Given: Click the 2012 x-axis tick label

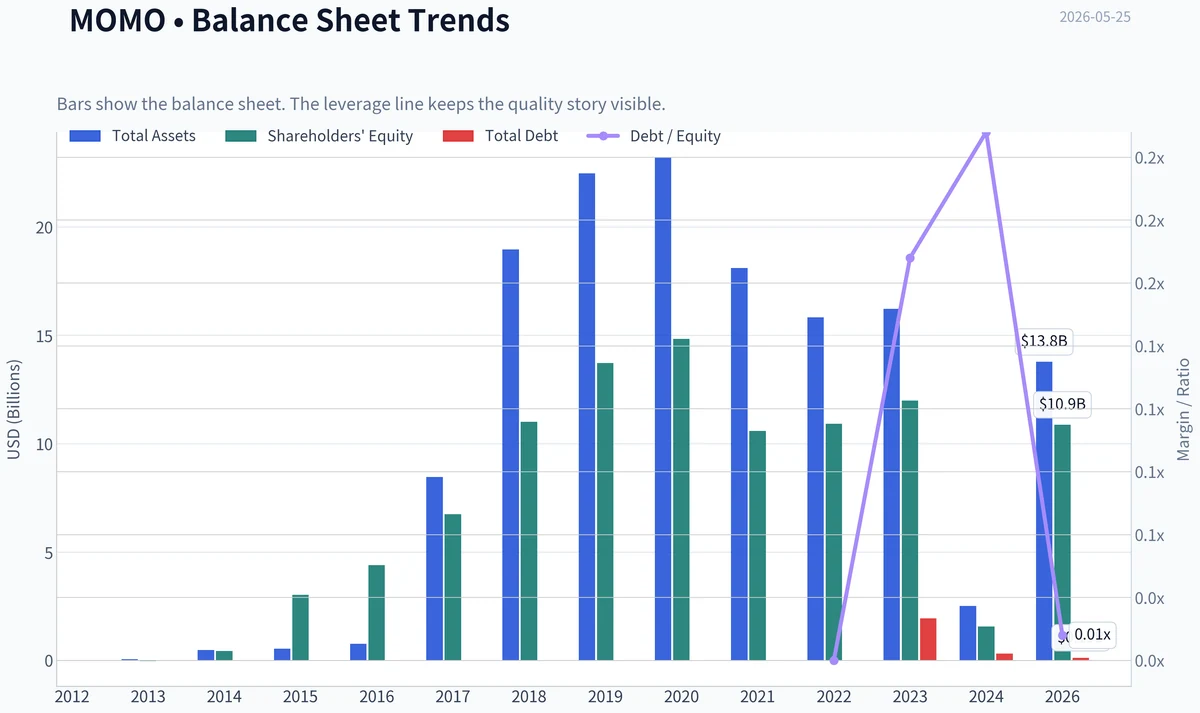Looking at the screenshot, I should click(x=72, y=696).
